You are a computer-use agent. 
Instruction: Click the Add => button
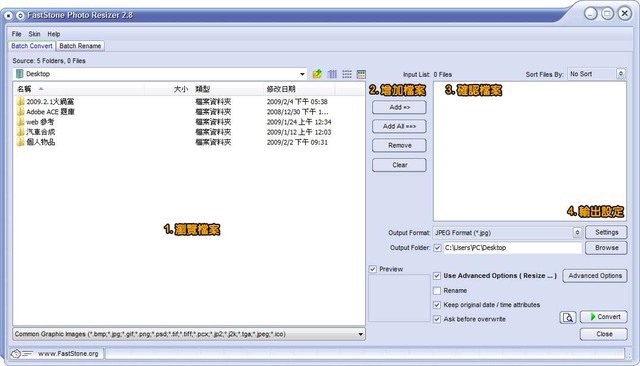[x=399, y=107]
